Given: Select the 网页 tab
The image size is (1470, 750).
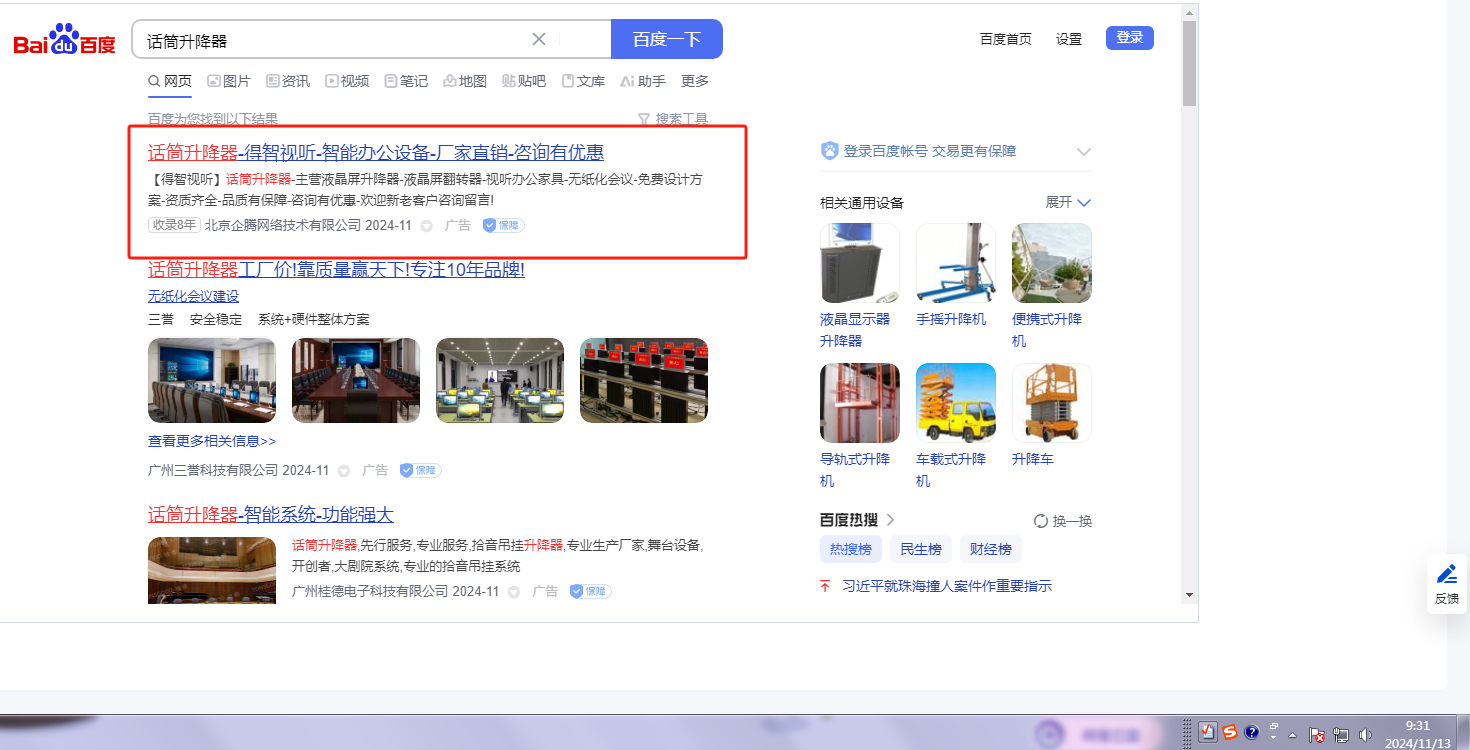Looking at the screenshot, I should (170, 81).
